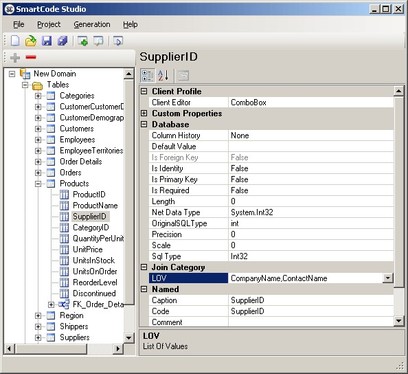This screenshot has width=408, height=374.
Task: Click the Column History None value
Action: 311,135
